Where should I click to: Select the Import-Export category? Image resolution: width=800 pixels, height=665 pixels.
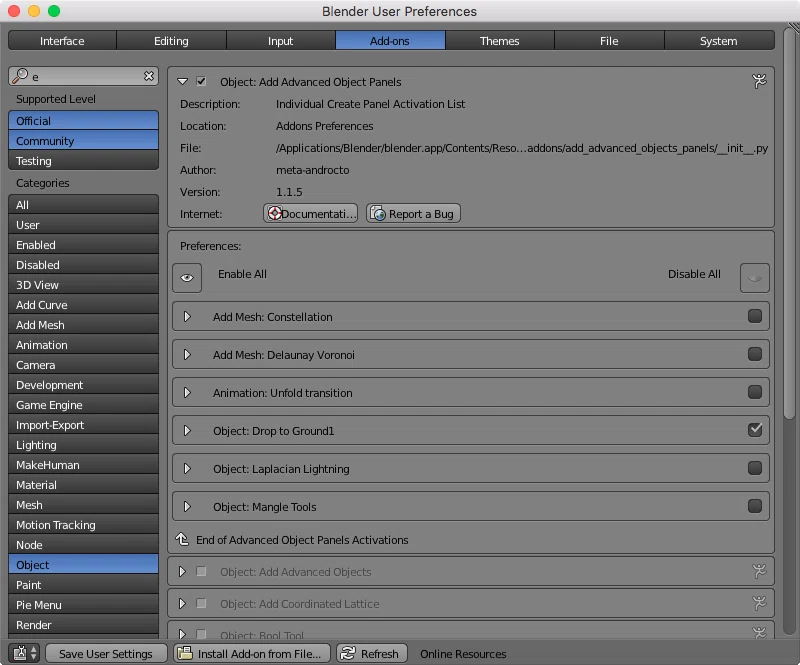click(x=83, y=425)
